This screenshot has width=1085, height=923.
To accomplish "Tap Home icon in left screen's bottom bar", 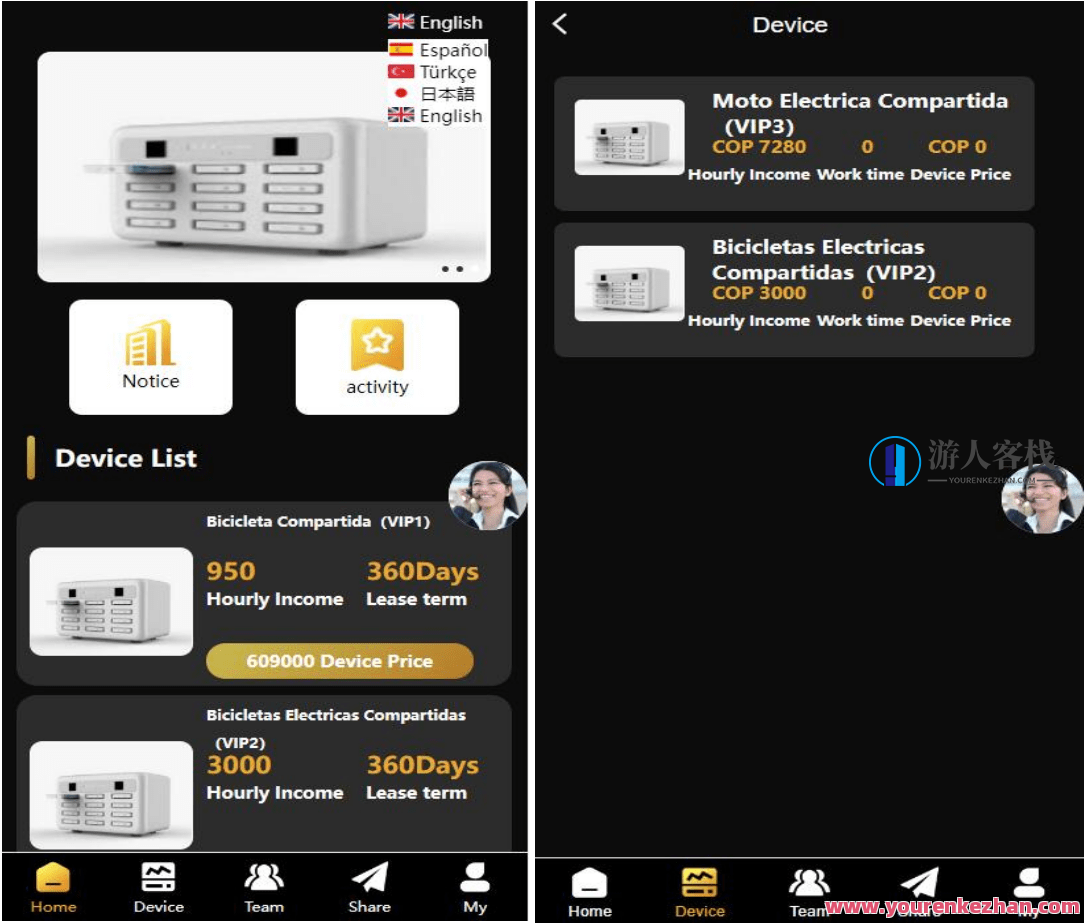I will tap(53, 887).
